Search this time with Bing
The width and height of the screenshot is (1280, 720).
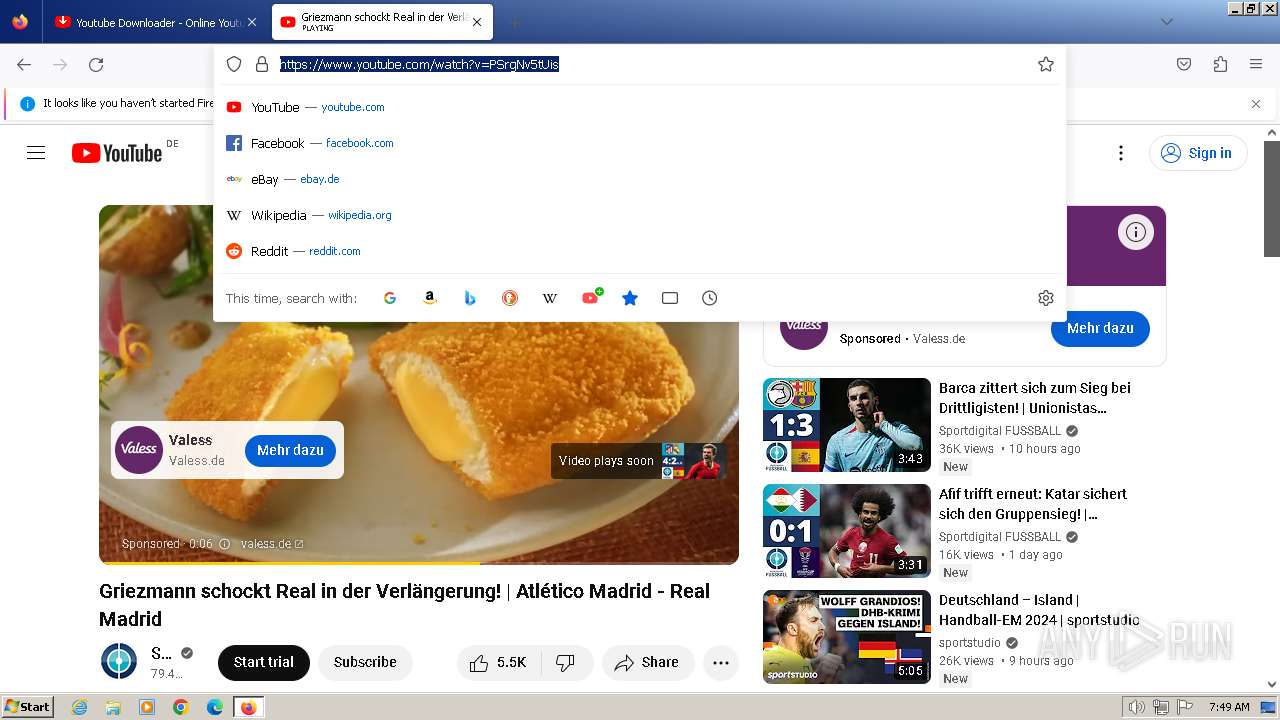click(470, 298)
